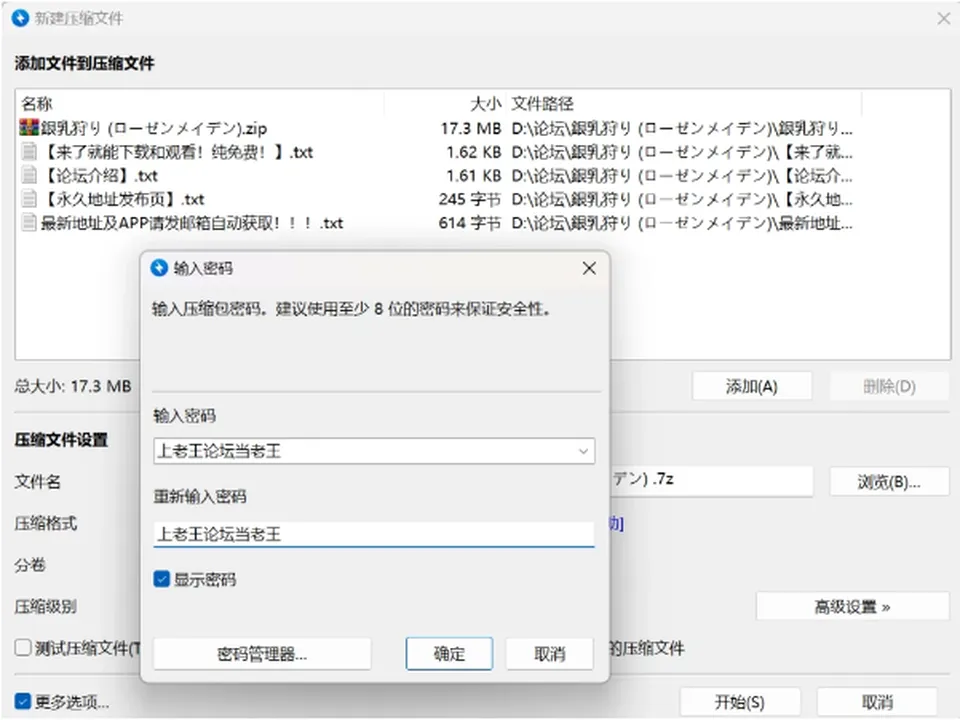Select the 【论坛介绍】.txt file icon
The height and width of the screenshot is (720, 960).
click(29, 175)
